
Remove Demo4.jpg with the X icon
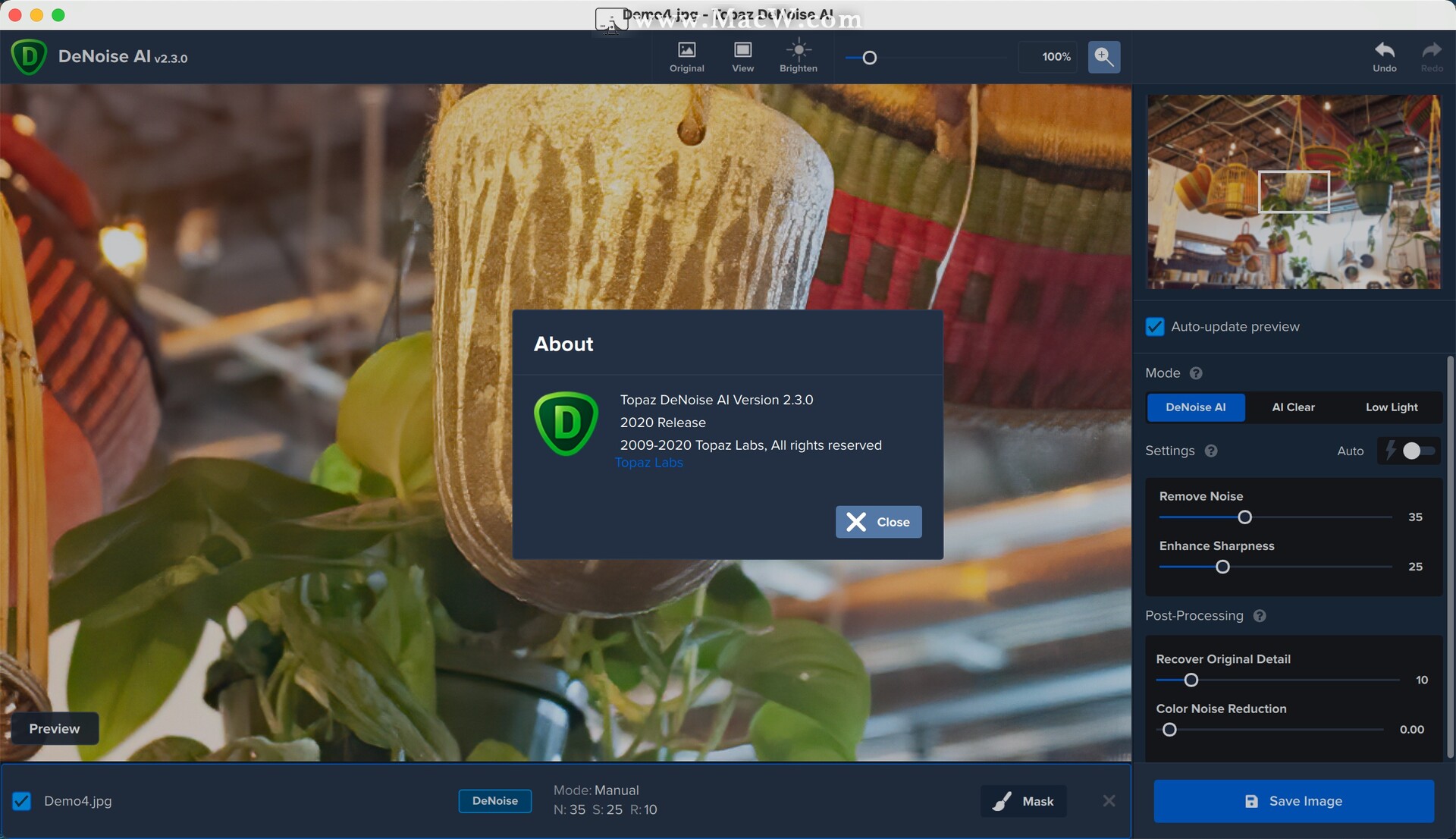pyautogui.click(x=1109, y=801)
